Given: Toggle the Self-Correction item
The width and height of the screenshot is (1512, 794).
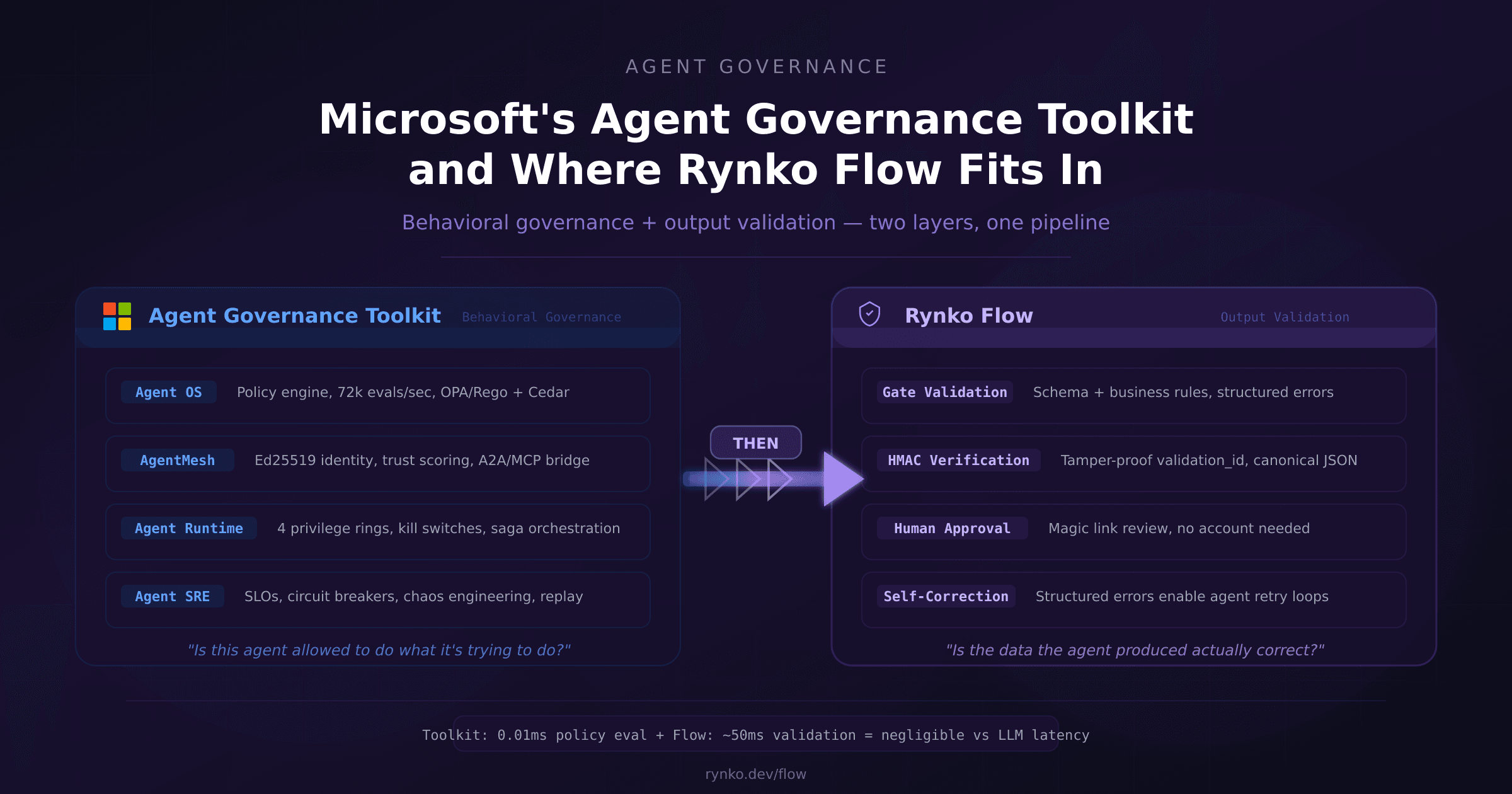Looking at the screenshot, I should coord(946,596).
